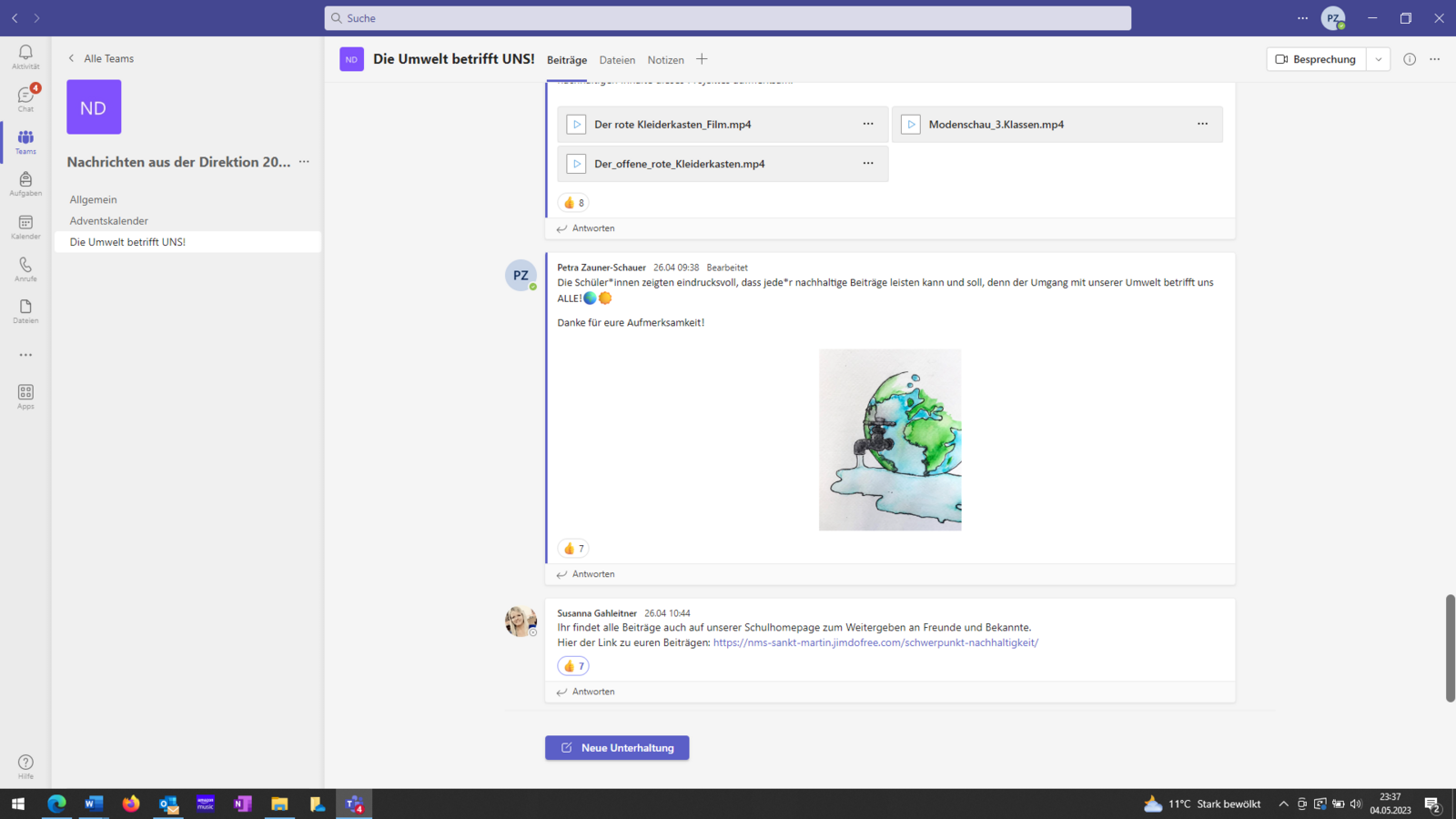The width and height of the screenshot is (1456, 819).
Task: Toggle like reaction on Susanna Gahleitner's post
Action: [573, 666]
